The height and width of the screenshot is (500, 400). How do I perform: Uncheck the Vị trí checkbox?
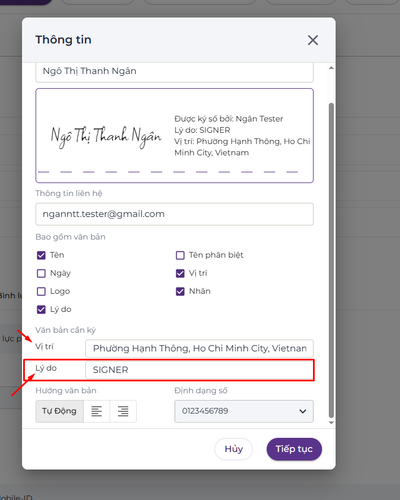[x=180, y=273]
